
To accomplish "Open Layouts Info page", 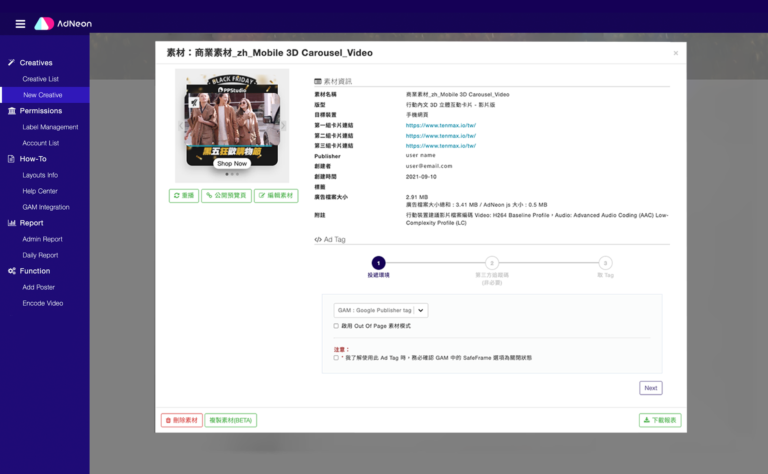I will coord(40,175).
